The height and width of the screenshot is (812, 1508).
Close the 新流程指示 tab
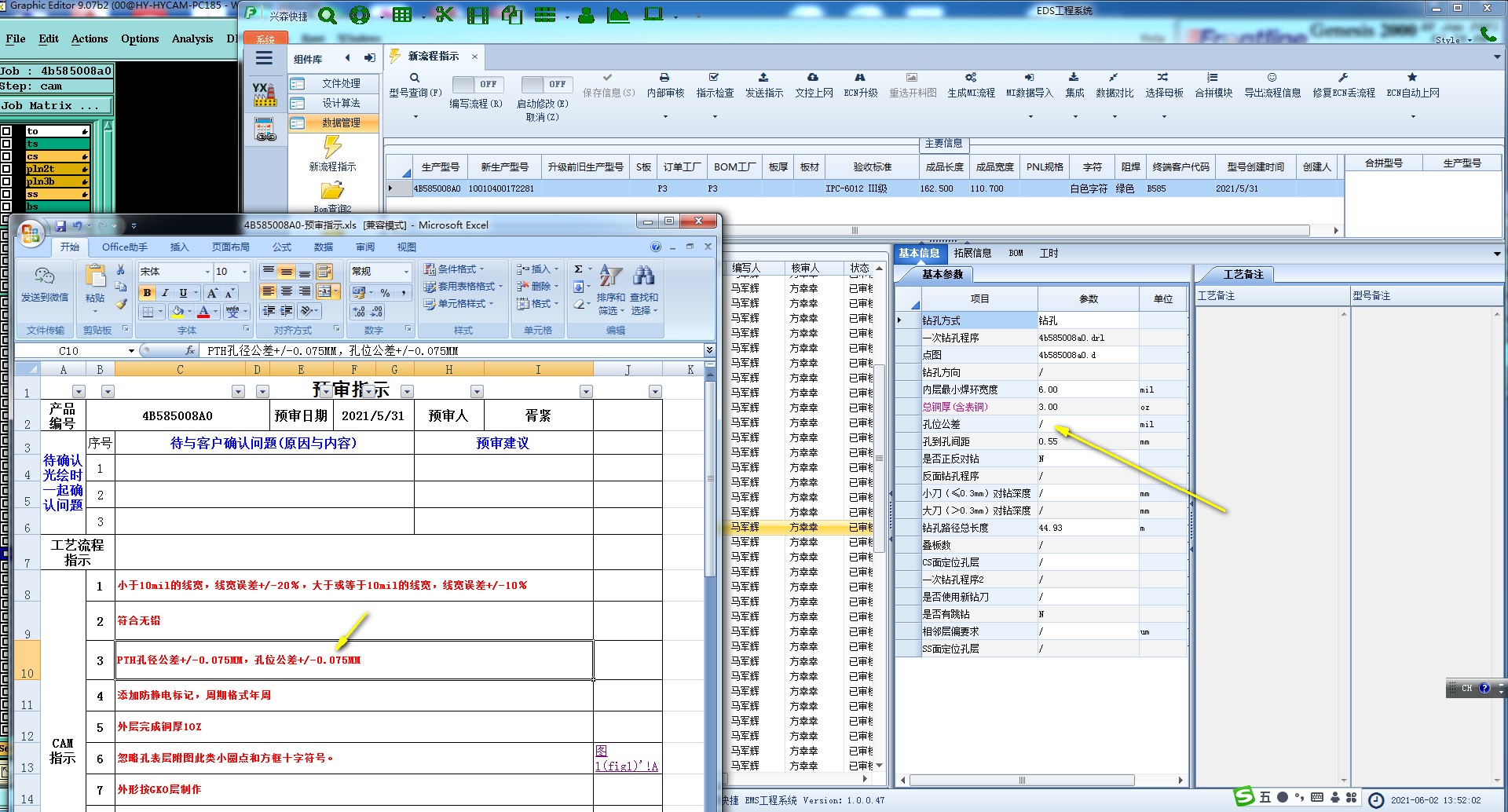474,57
